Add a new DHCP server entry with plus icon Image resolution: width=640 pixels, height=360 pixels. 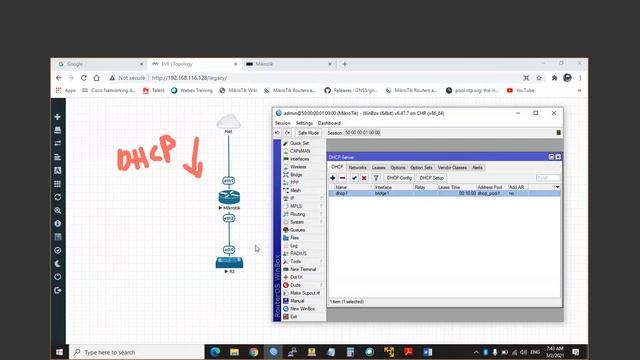(333, 178)
